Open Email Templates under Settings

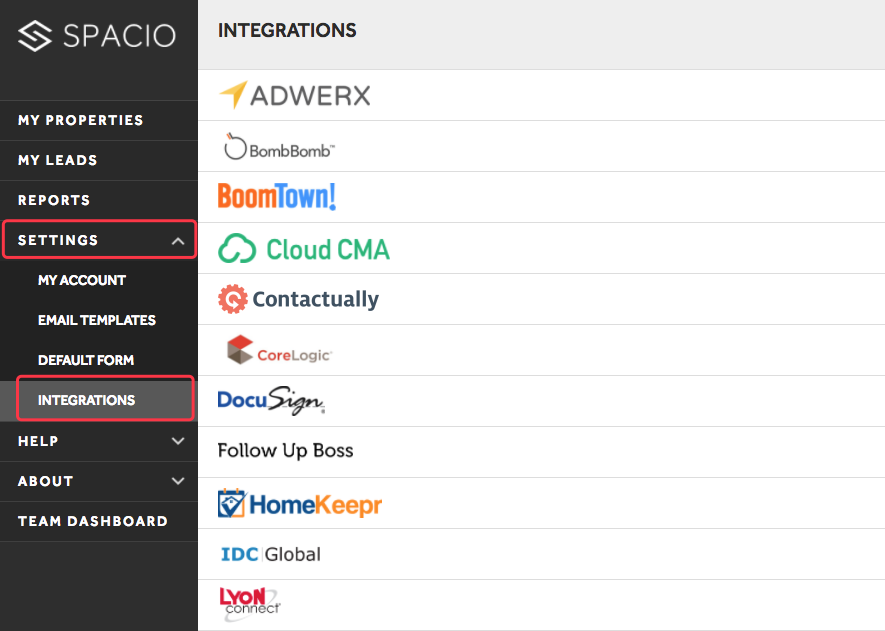(x=97, y=320)
